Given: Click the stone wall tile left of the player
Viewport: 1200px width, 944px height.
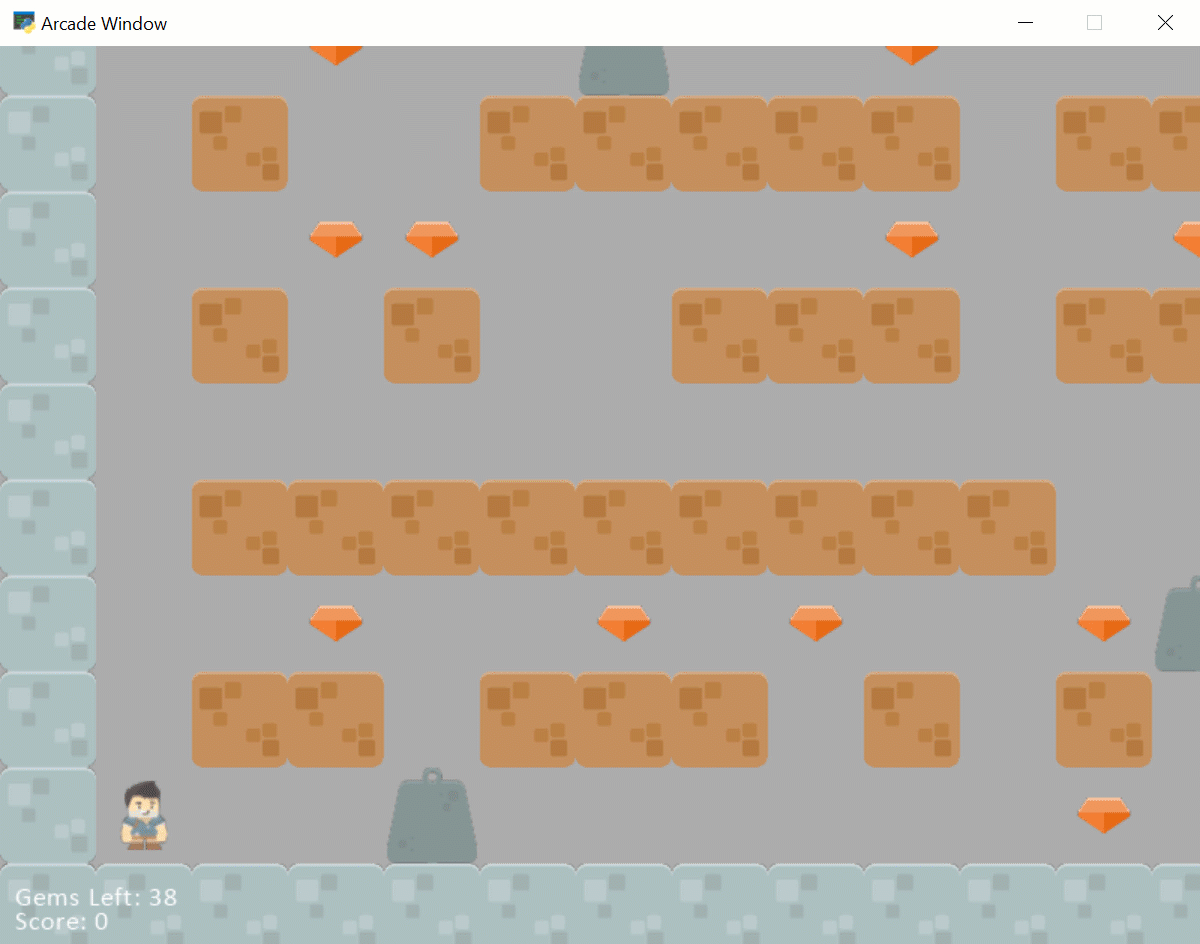Looking at the screenshot, I should coord(48,815).
